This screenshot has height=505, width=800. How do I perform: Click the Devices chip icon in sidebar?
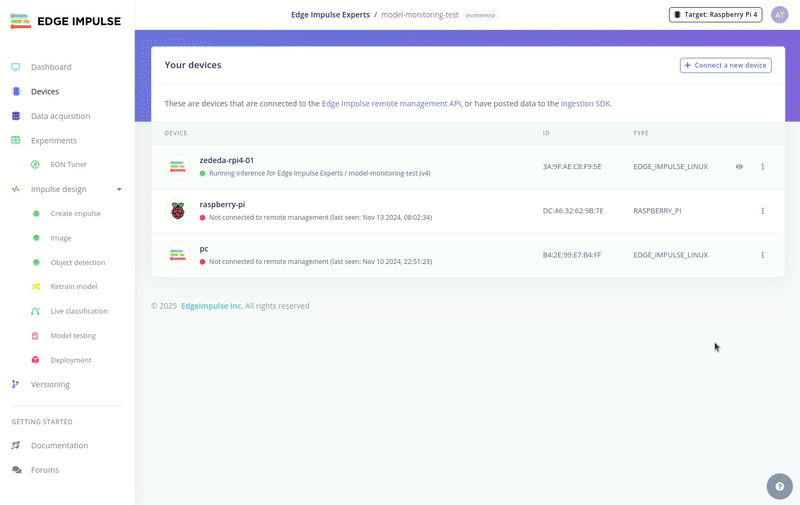pos(16,91)
